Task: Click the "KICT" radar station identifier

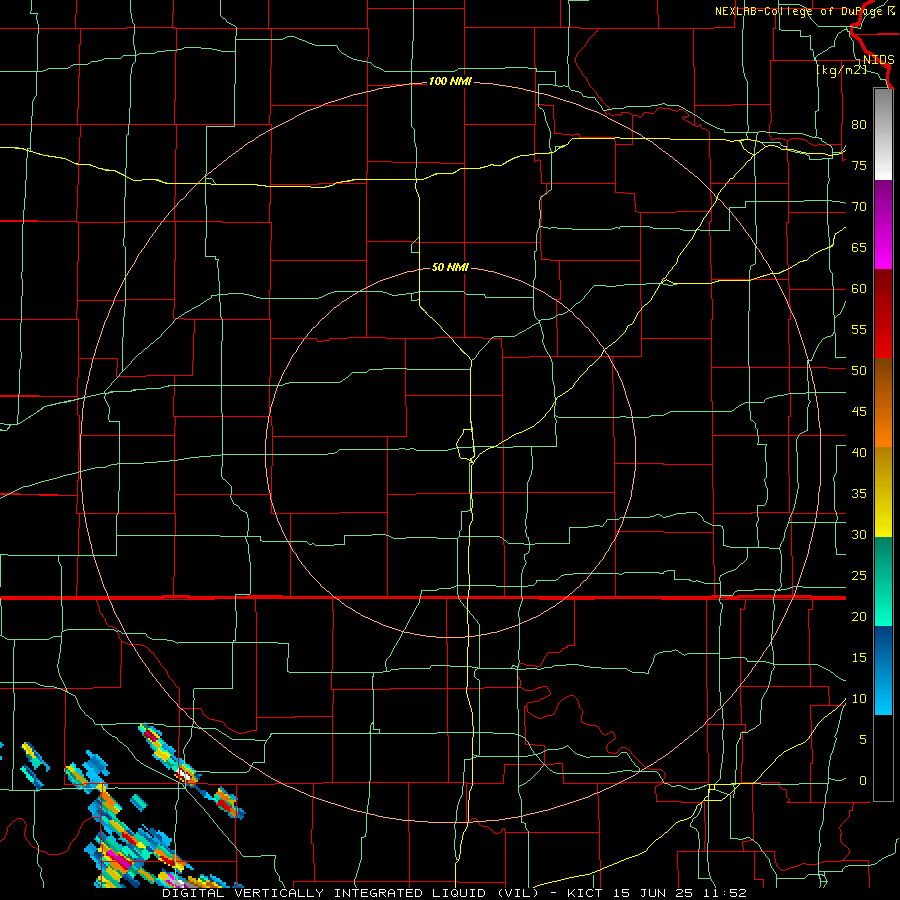Action: pyautogui.click(x=585, y=893)
